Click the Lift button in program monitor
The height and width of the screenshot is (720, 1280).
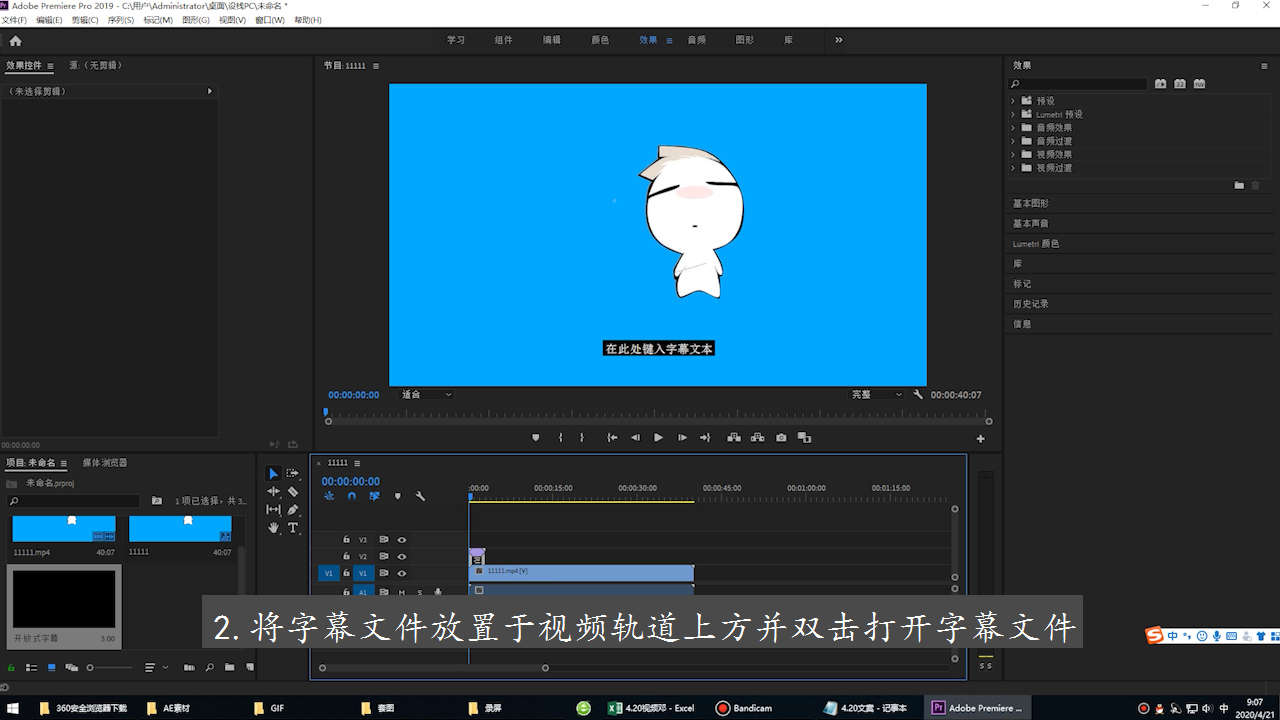[x=733, y=437]
